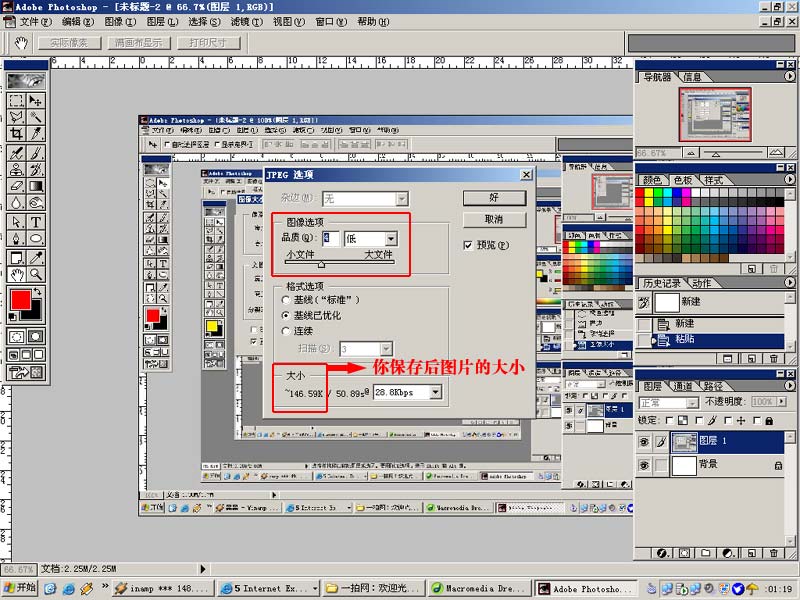
Task: Hide the 背景 layer using eye icon
Action: pos(644,465)
